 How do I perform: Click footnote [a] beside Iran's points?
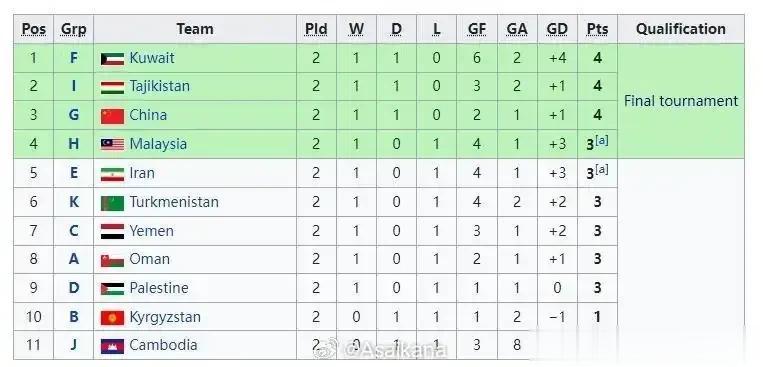point(602,170)
